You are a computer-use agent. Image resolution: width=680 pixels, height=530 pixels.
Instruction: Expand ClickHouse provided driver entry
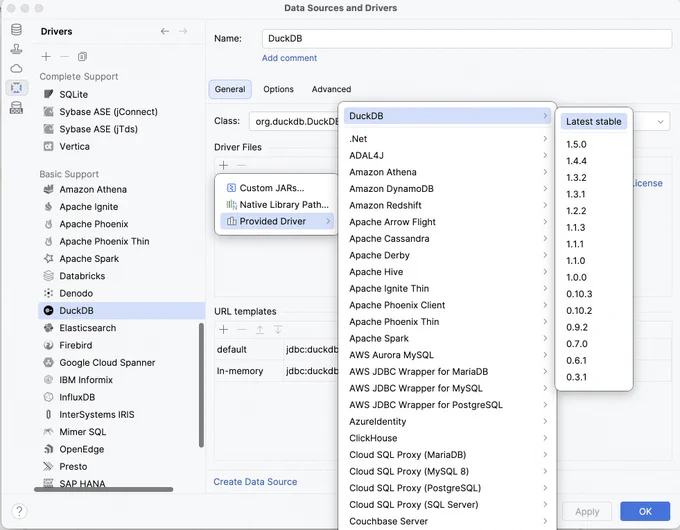tap(447, 438)
